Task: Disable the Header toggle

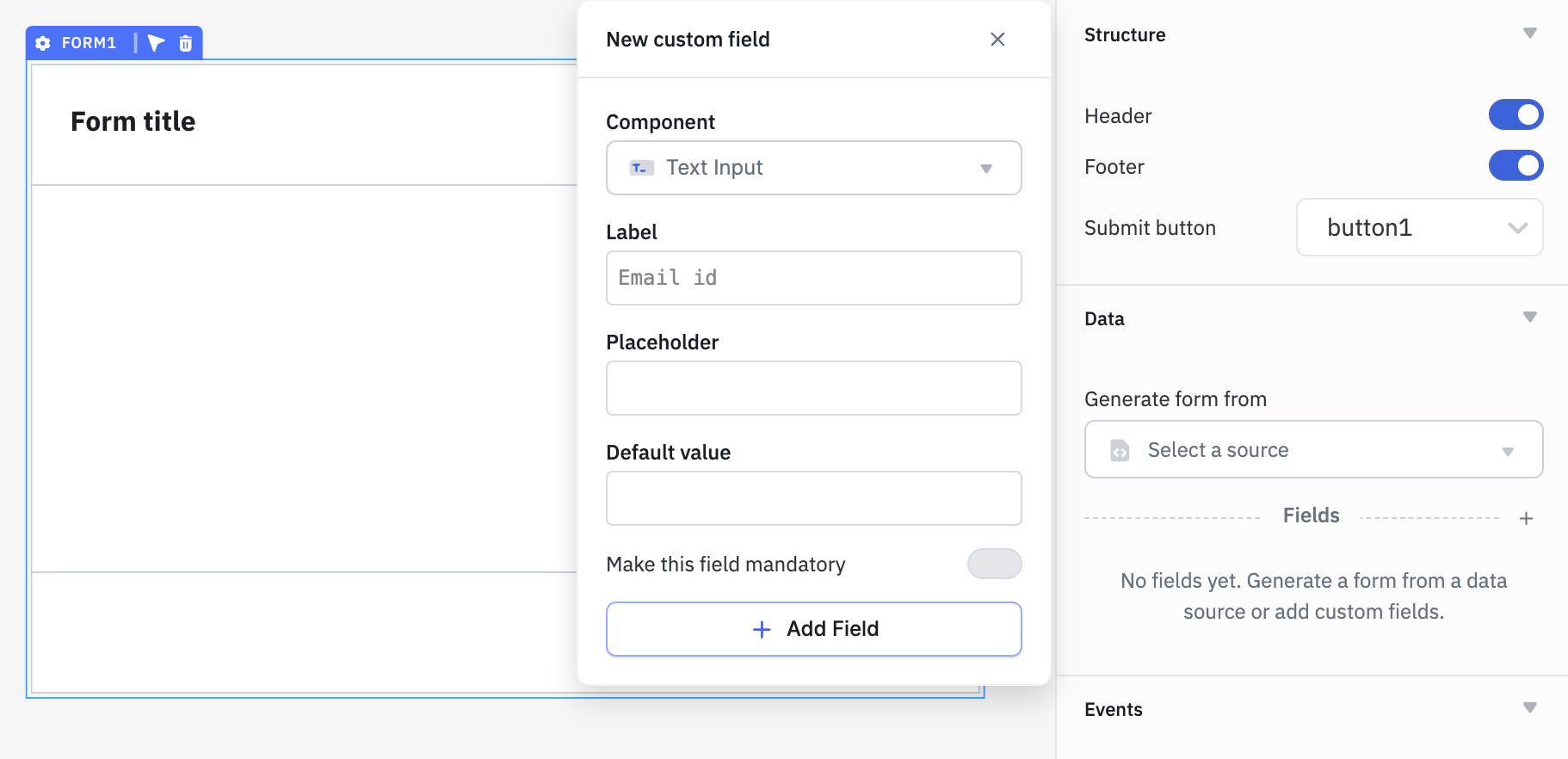Action: 1516,114
